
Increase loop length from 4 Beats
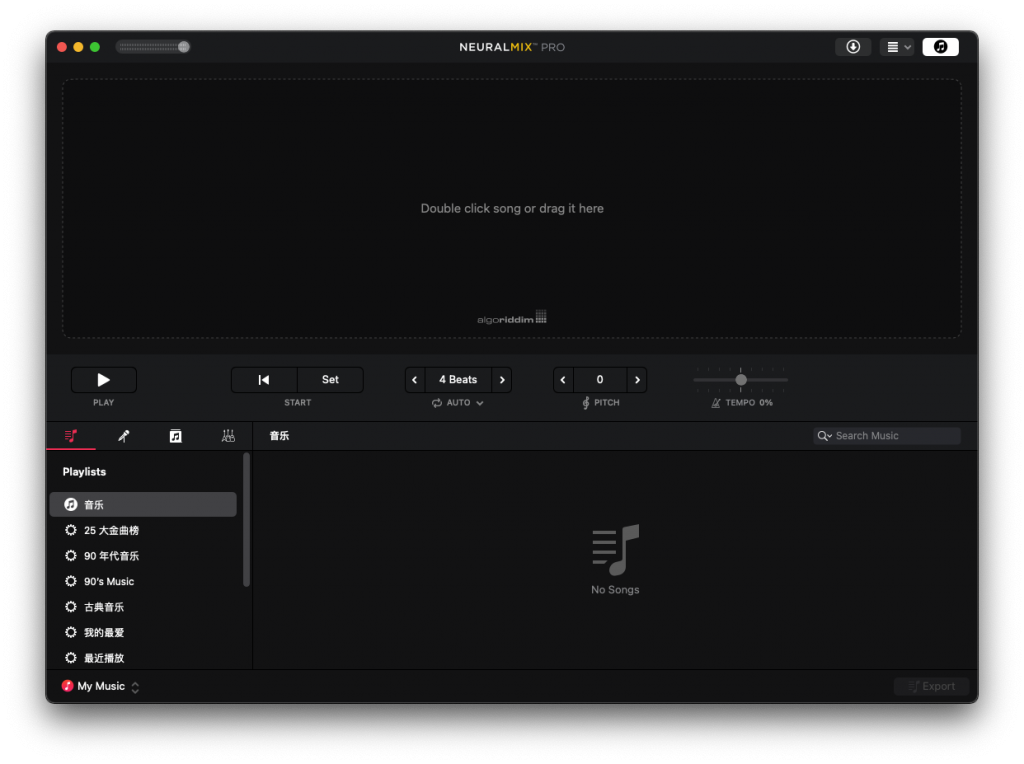pyautogui.click(x=502, y=379)
